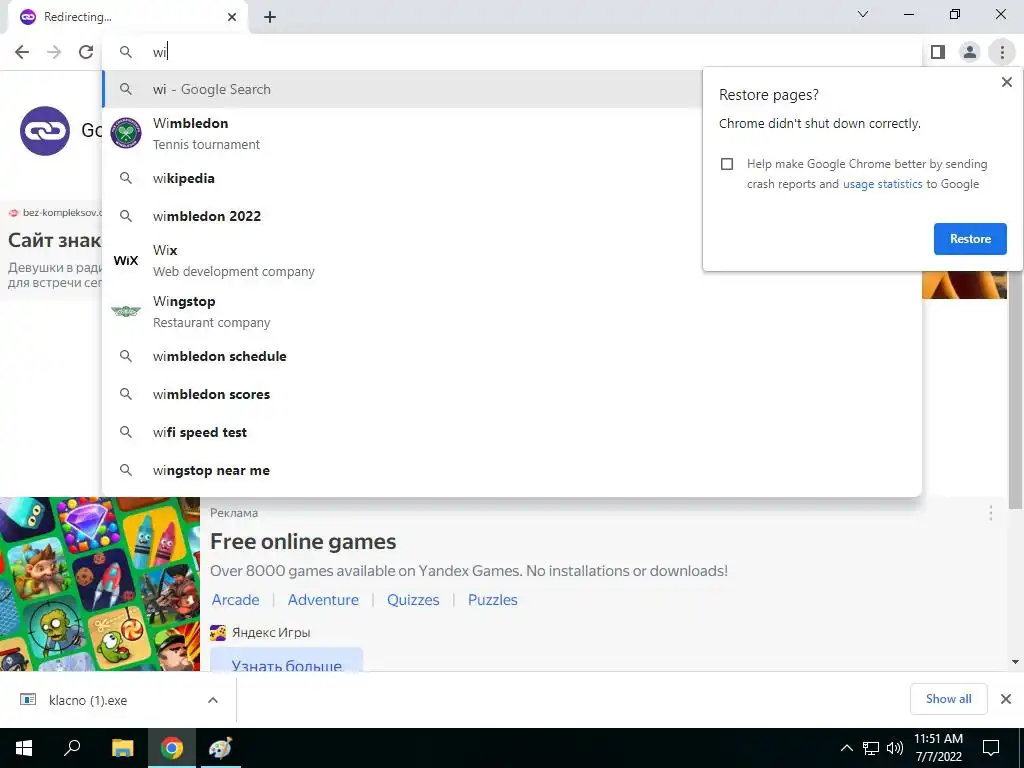The height and width of the screenshot is (768, 1024).
Task: Click the Paint taskbar icon
Action: (220, 748)
